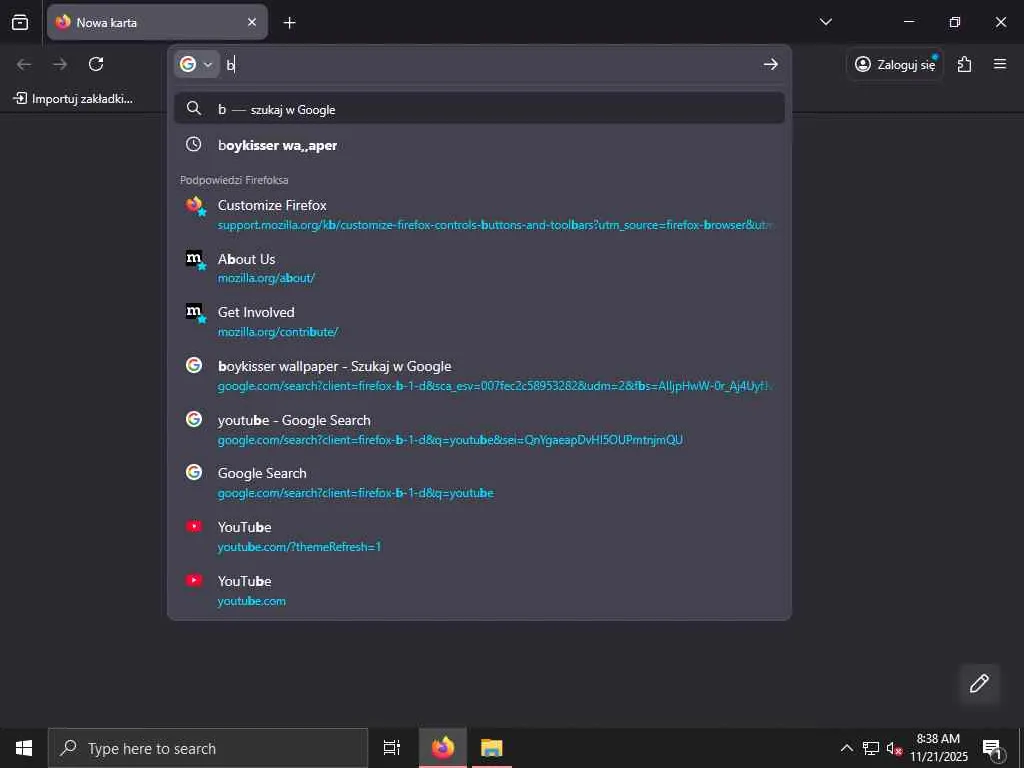Select the Nowa karta tab

click(x=157, y=22)
